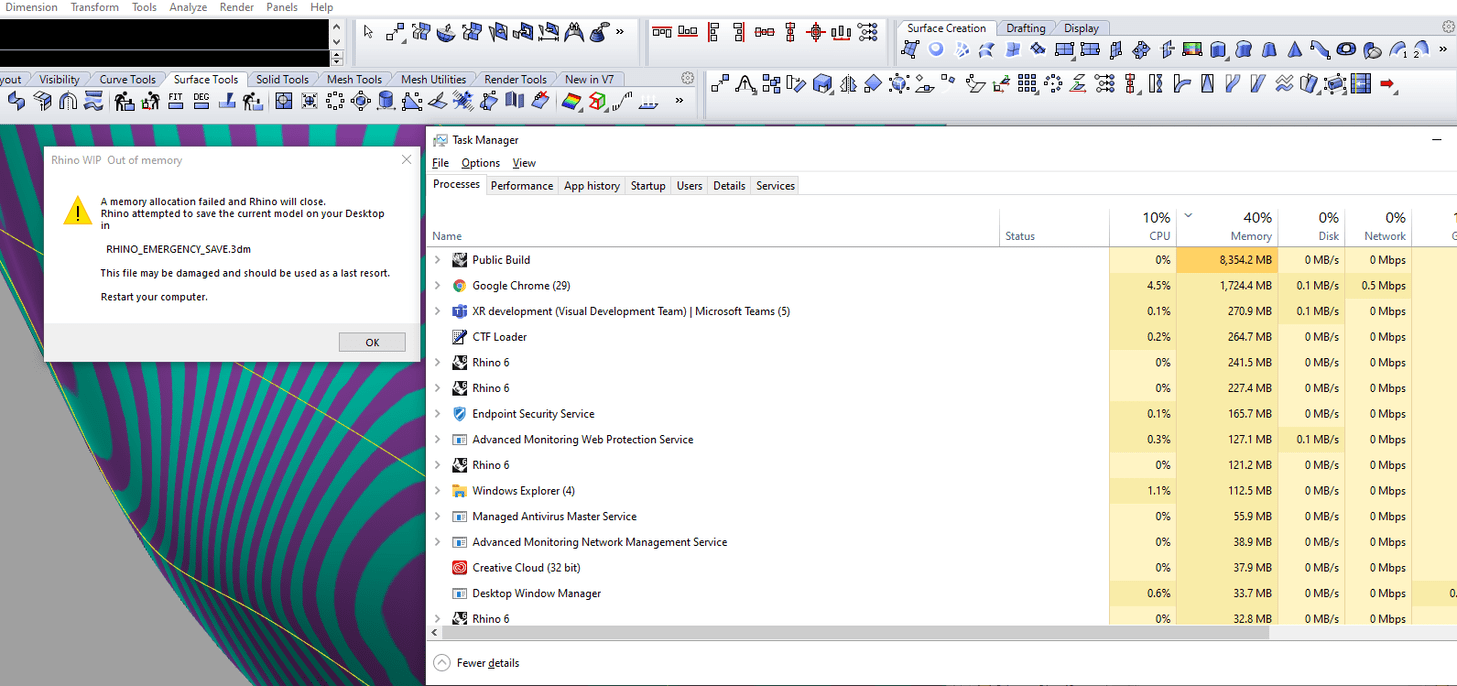Click the Fillet Surface icon in Surface Tools
This screenshot has width=1457, height=686.
pyautogui.click(x=16, y=100)
